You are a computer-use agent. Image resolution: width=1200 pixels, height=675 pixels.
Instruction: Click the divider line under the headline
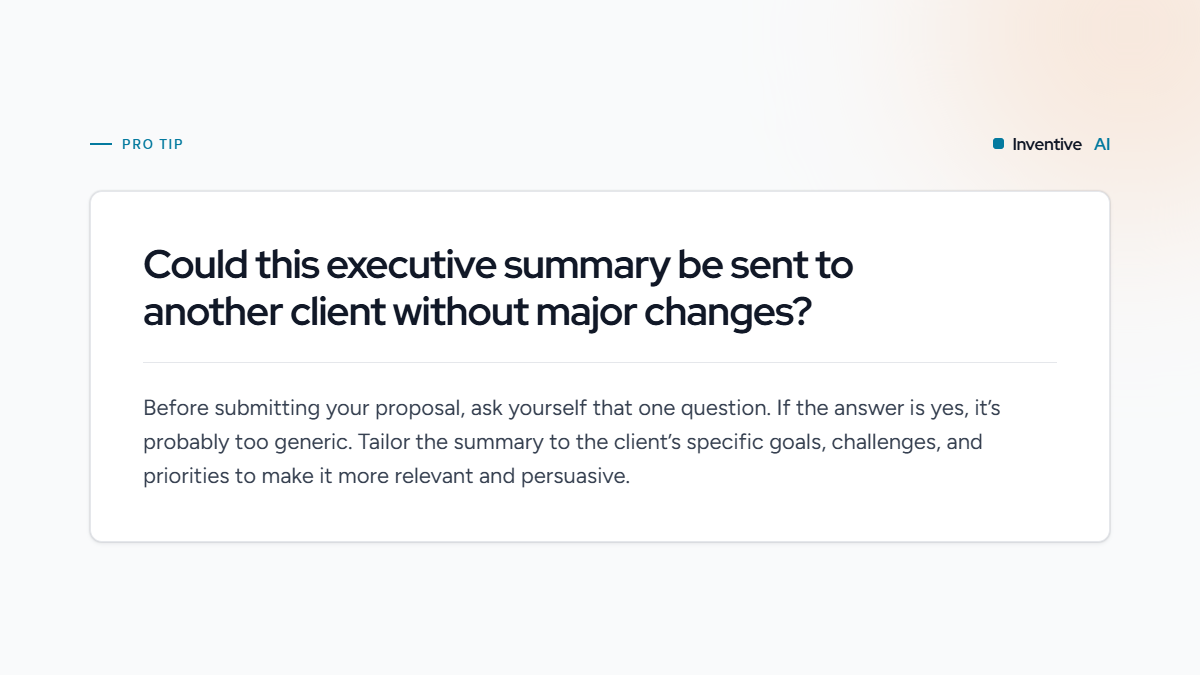coord(600,362)
